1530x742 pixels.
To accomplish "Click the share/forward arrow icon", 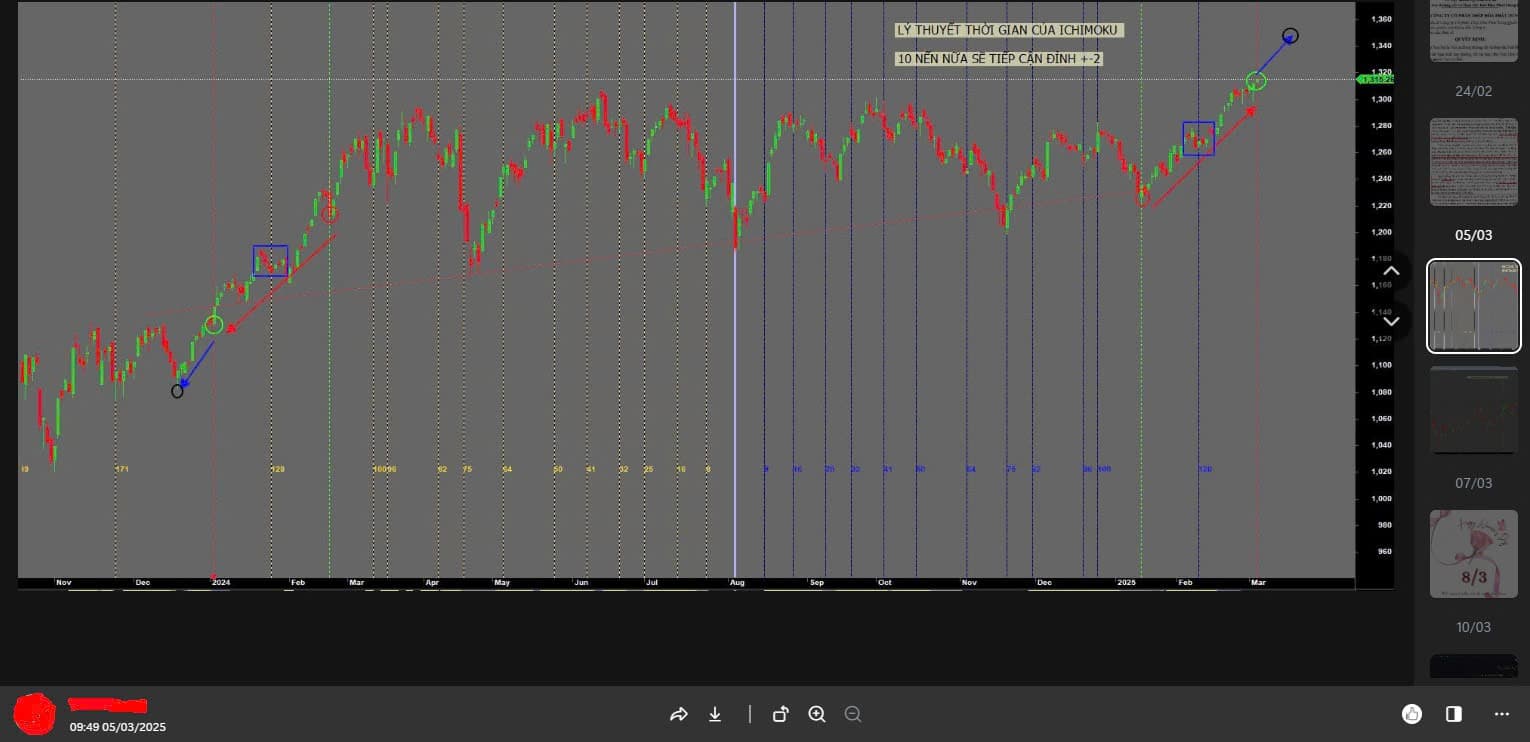I will [x=679, y=714].
